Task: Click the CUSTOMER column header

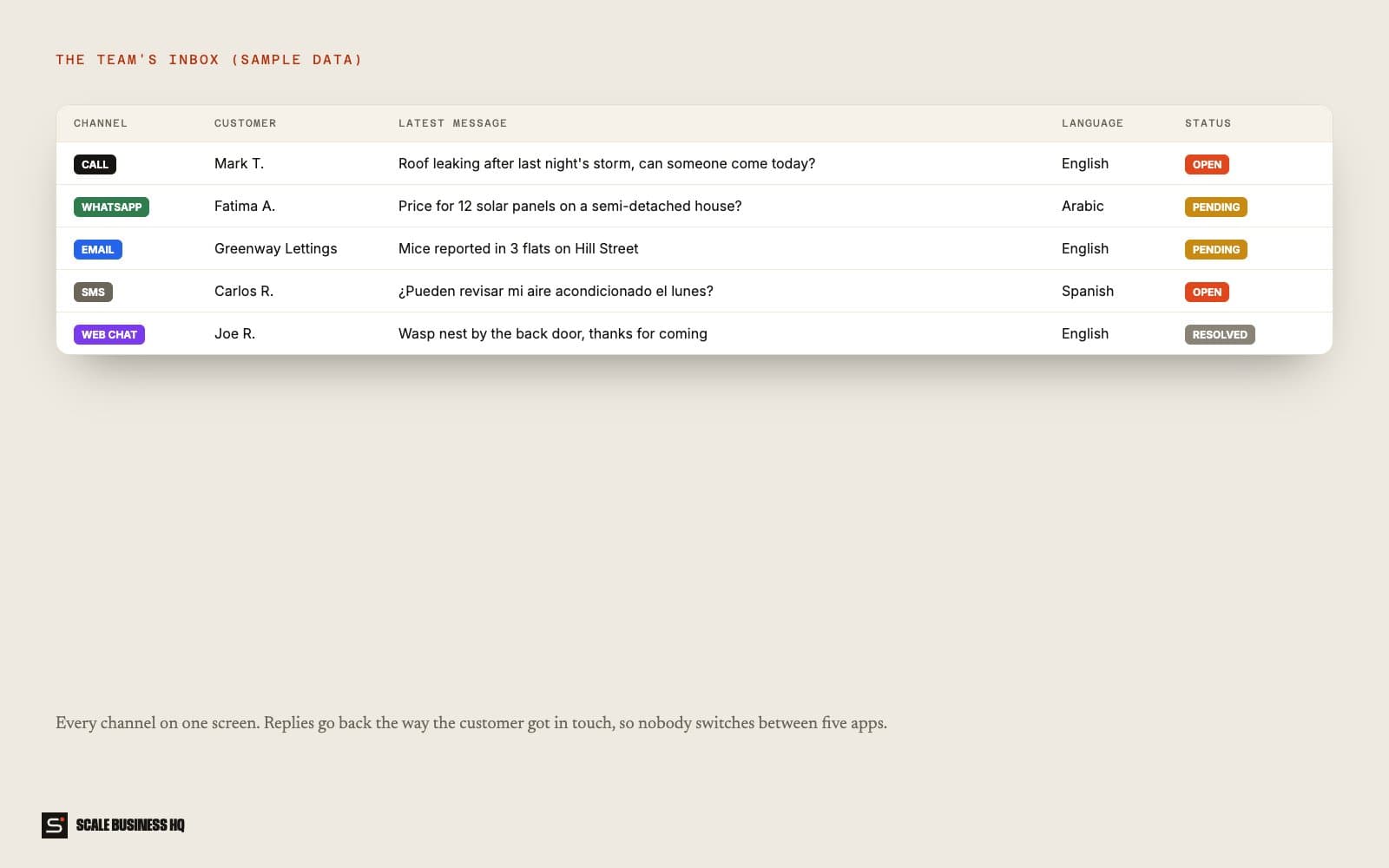Action: click(246, 123)
